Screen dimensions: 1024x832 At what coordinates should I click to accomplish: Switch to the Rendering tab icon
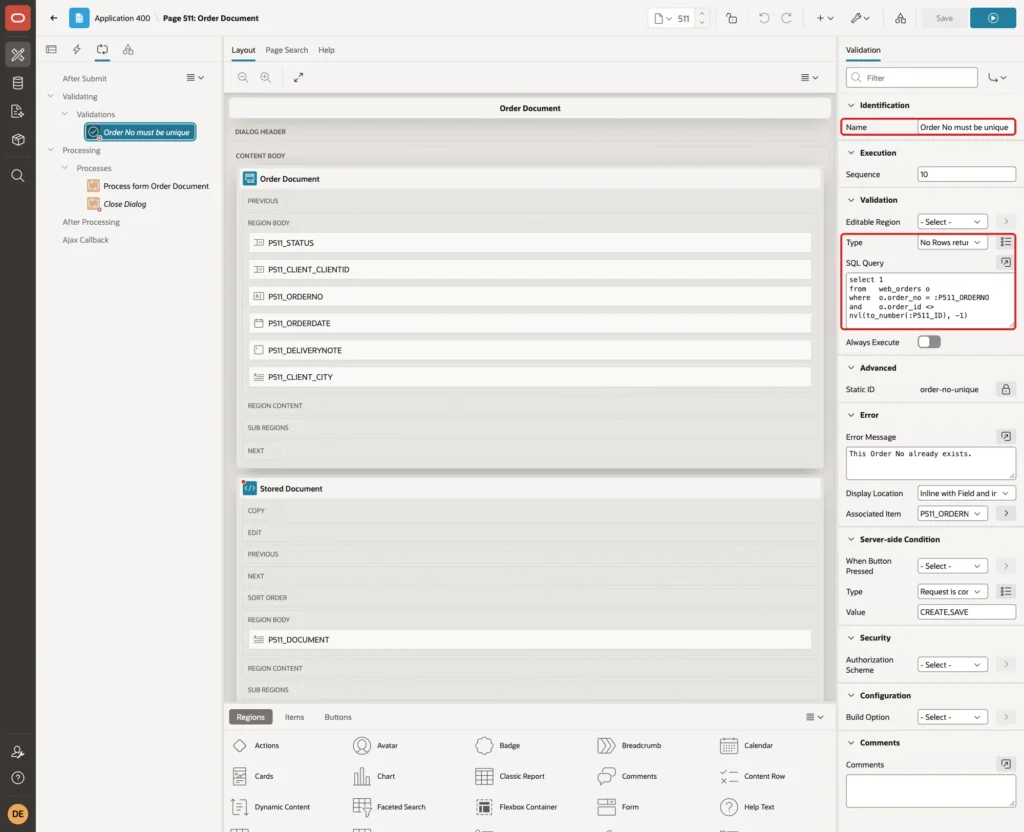click(52, 50)
